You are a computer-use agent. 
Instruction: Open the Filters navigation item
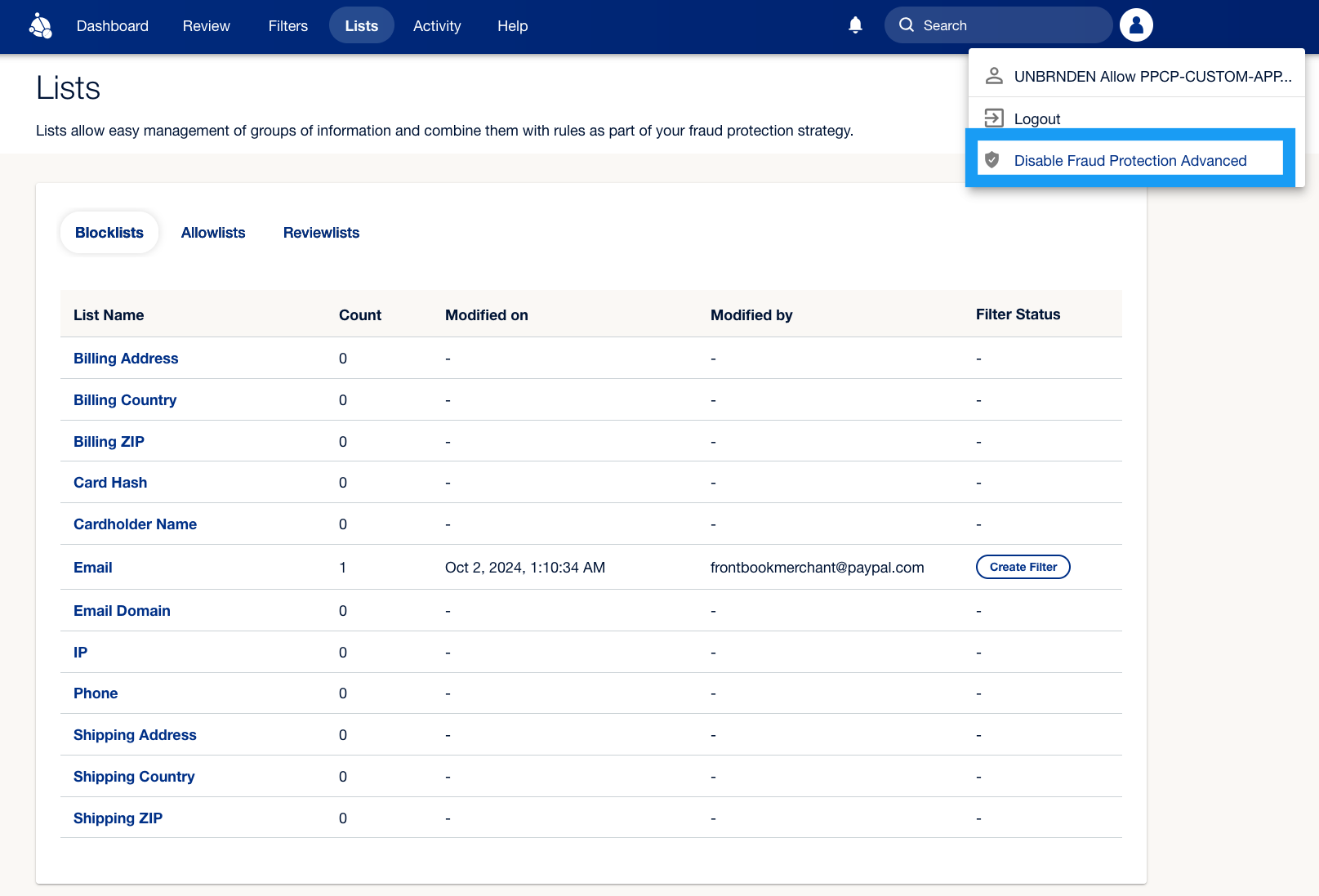pyautogui.click(x=287, y=26)
